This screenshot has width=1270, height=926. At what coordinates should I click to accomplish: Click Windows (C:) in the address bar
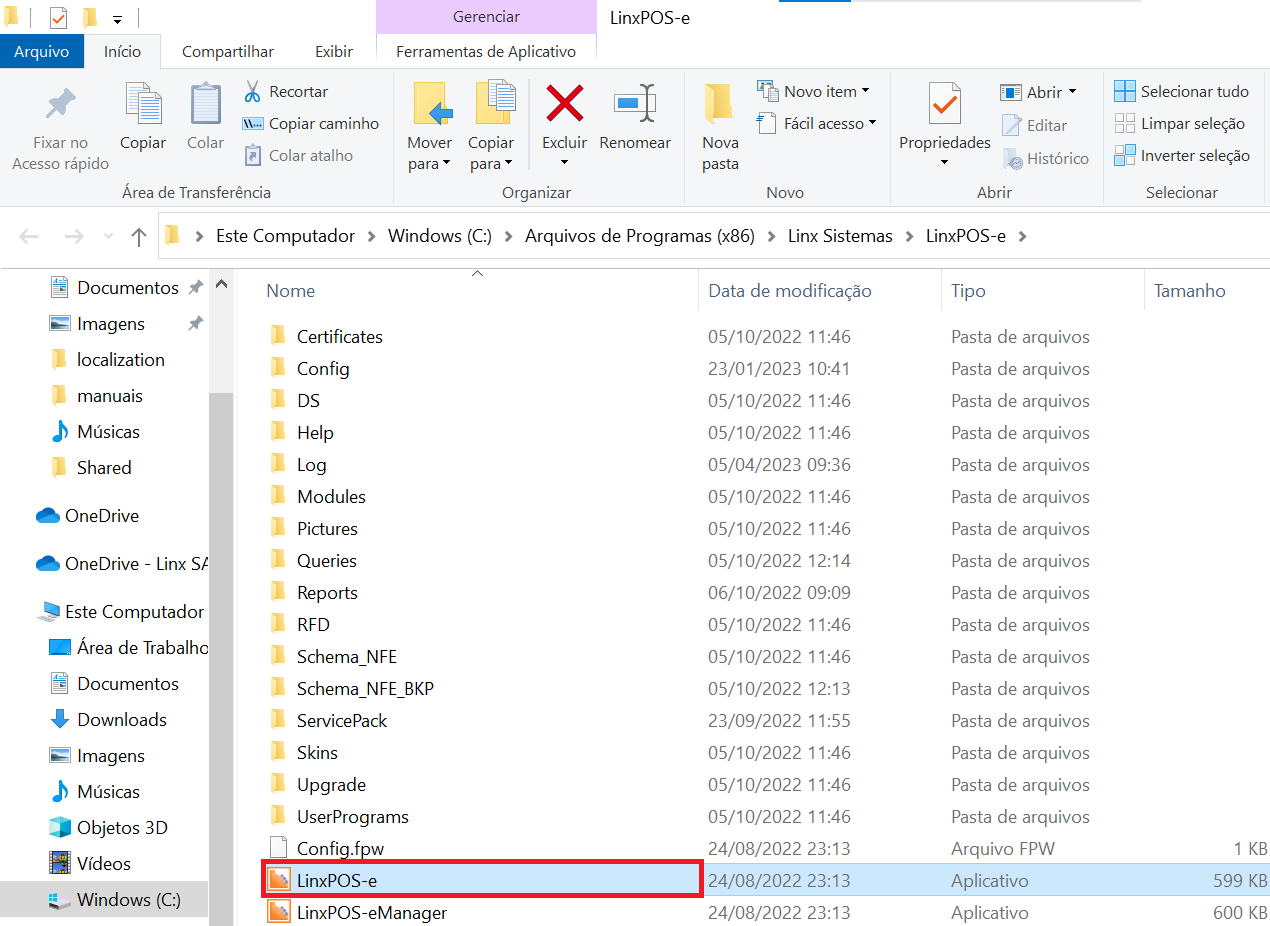point(440,236)
